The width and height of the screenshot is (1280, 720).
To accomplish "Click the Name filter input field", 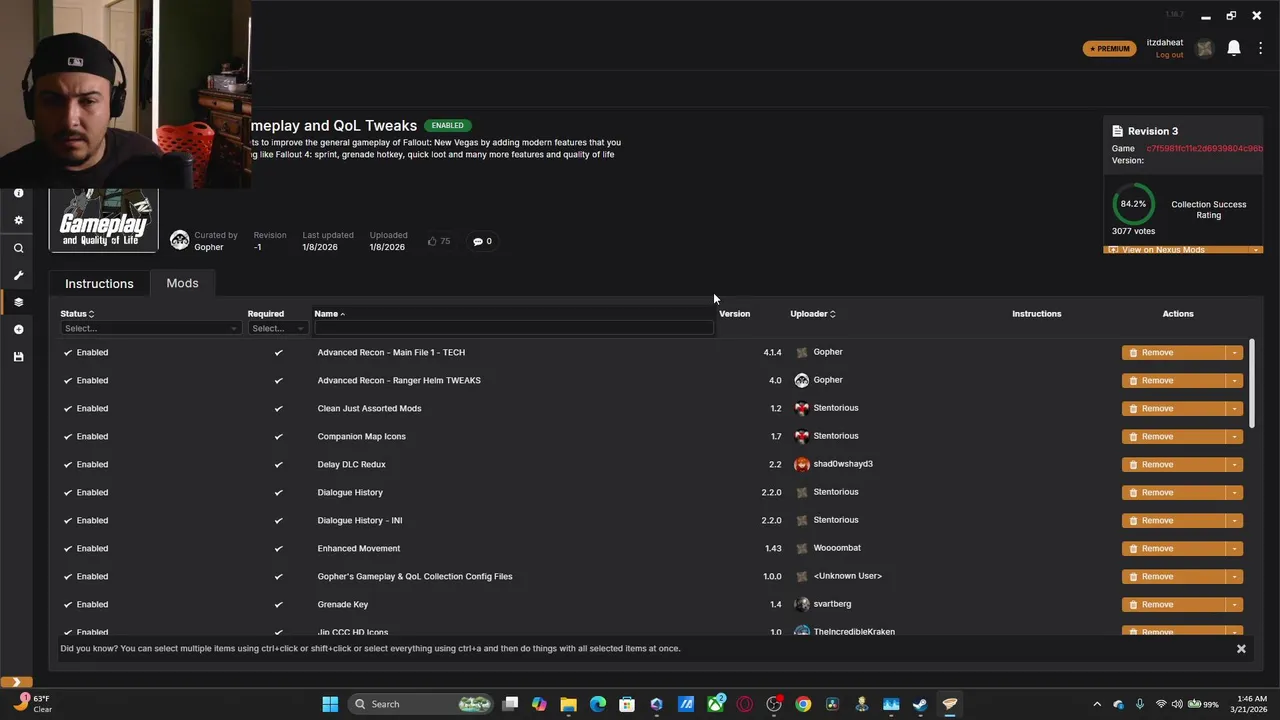I will [514, 328].
